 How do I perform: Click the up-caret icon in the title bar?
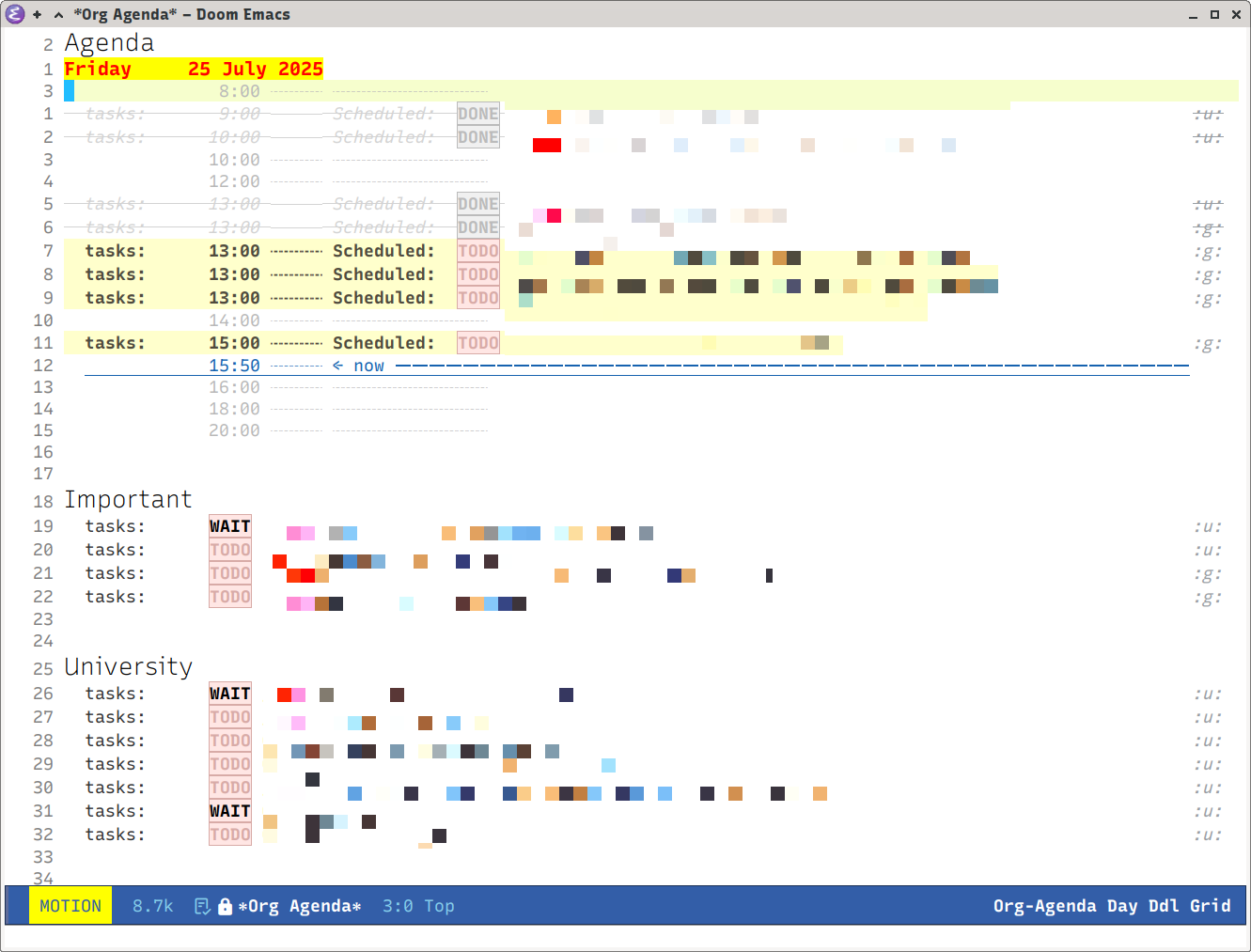[x=58, y=14]
